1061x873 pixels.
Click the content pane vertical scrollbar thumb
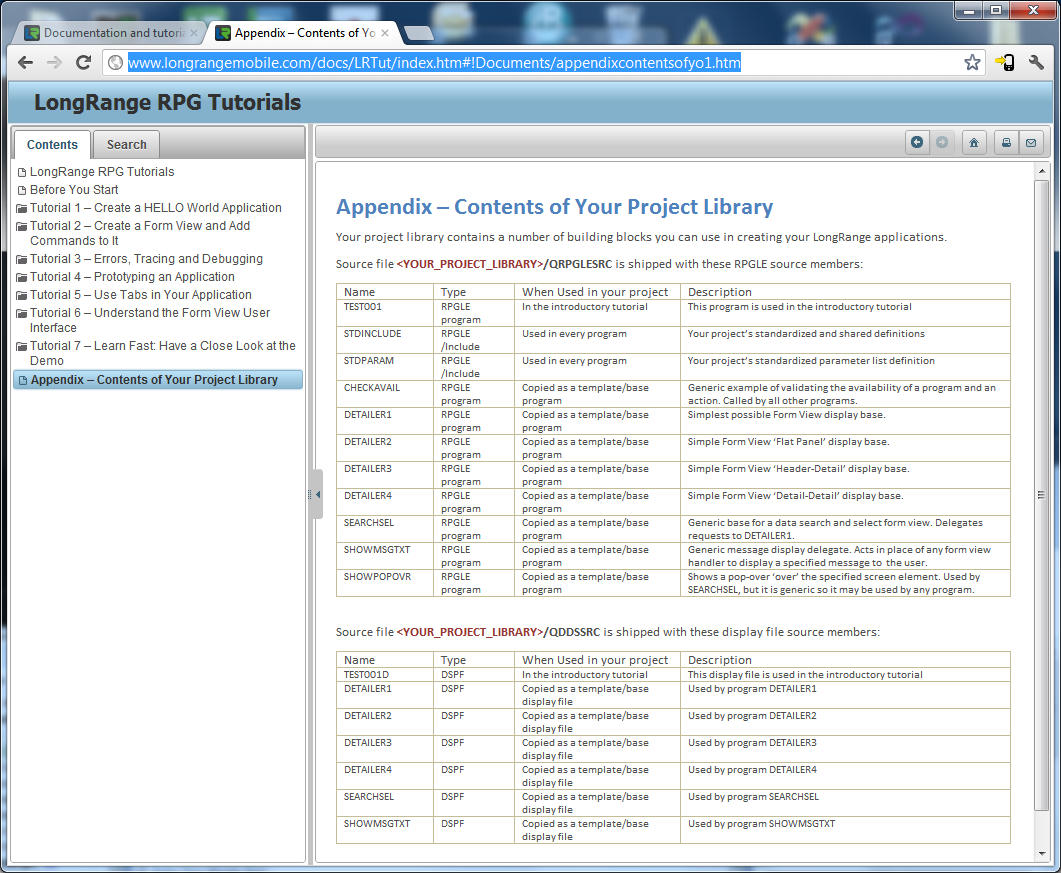1041,495
